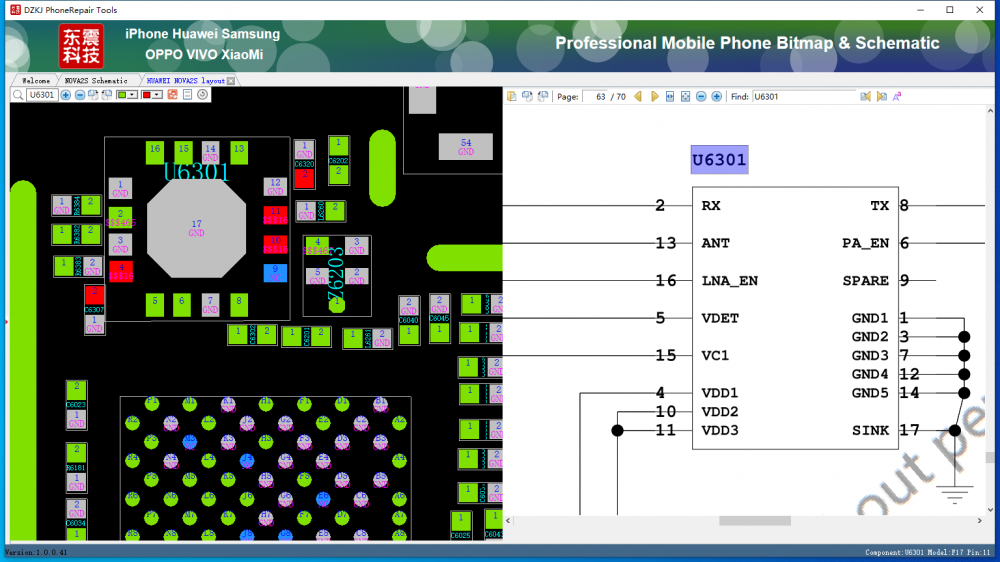Switch to the NOVA2S Schematic tab

click(96, 80)
